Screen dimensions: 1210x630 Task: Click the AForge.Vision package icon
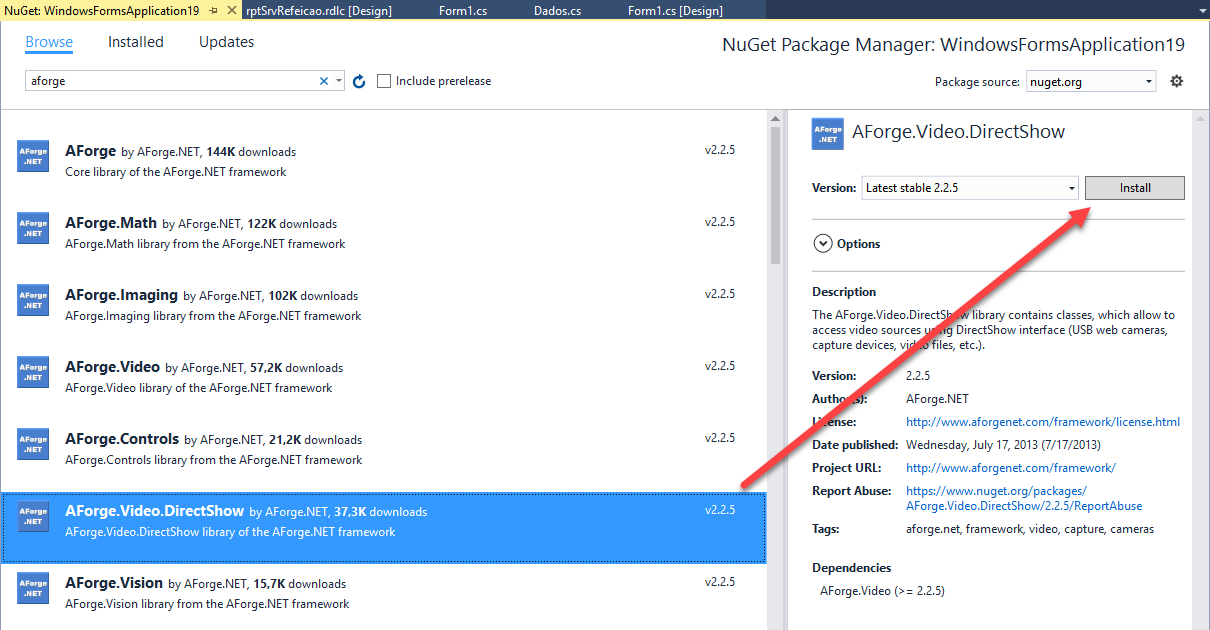33,588
